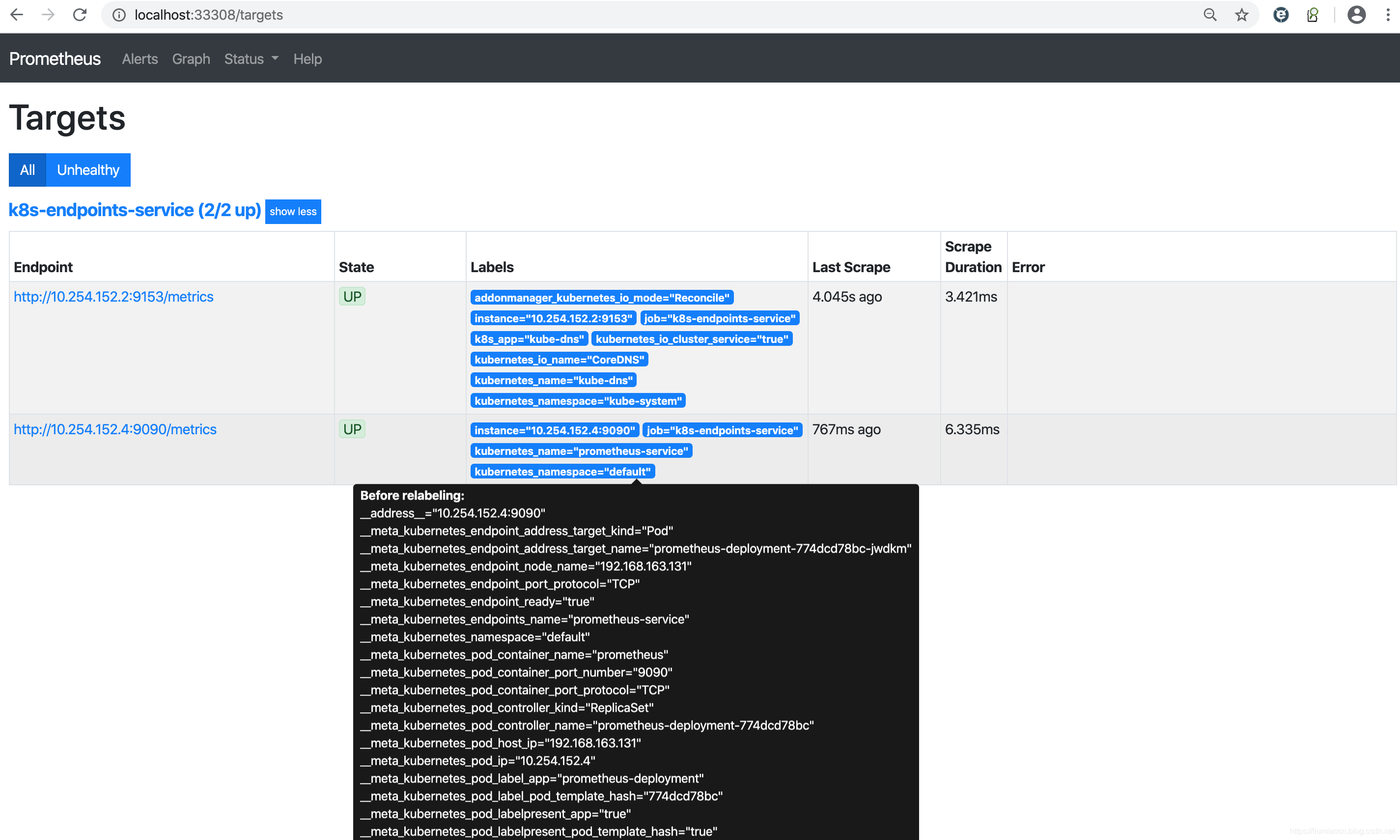Click last scrape value 767ms ago
This screenshot has height=840, width=1400.
click(x=846, y=429)
